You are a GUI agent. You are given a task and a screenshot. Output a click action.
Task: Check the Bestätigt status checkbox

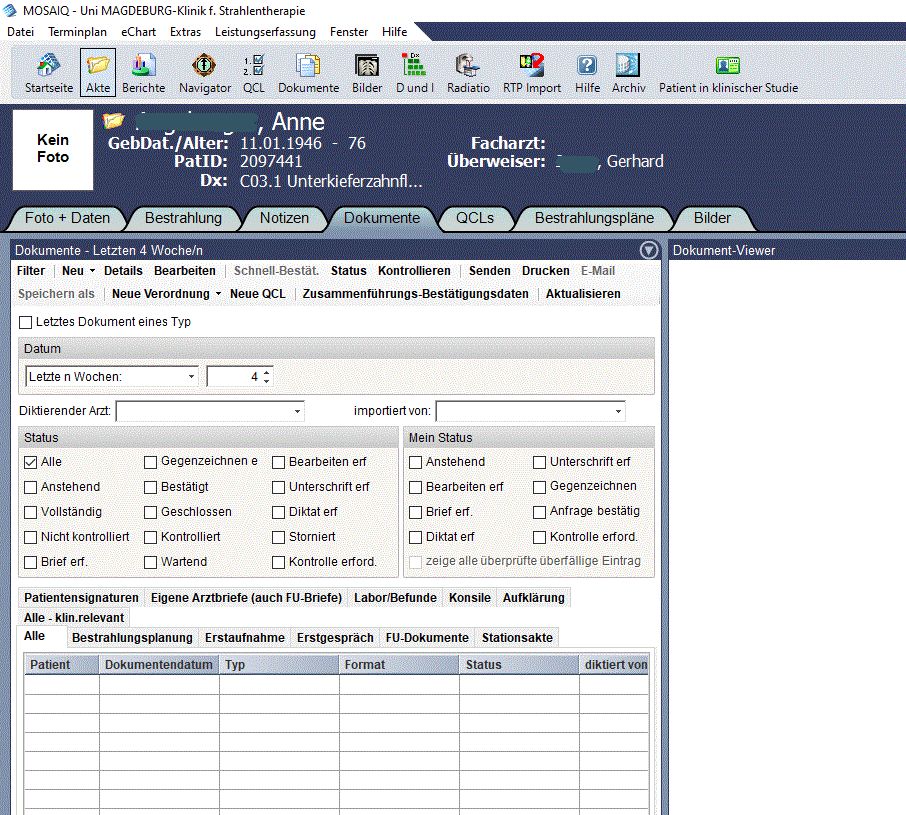[x=150, y=487]
